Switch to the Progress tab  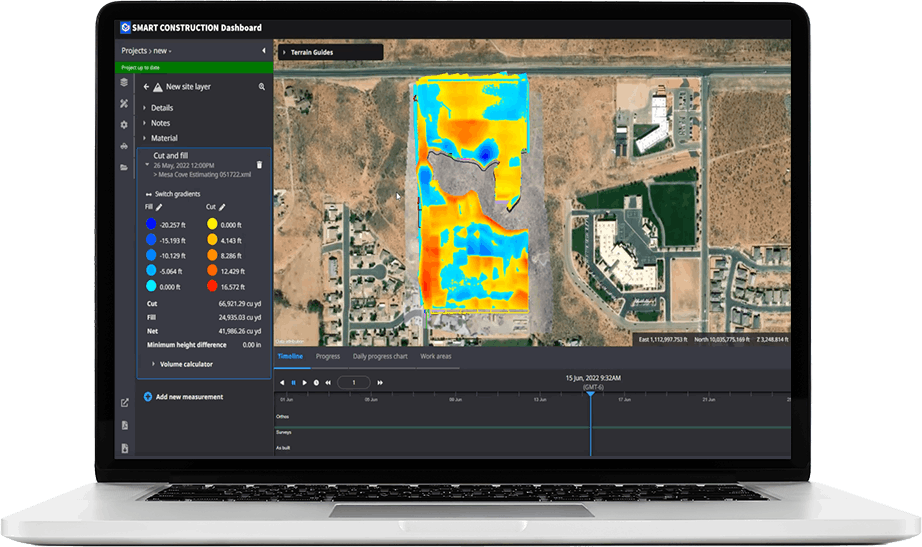click(x=328, y=356)
